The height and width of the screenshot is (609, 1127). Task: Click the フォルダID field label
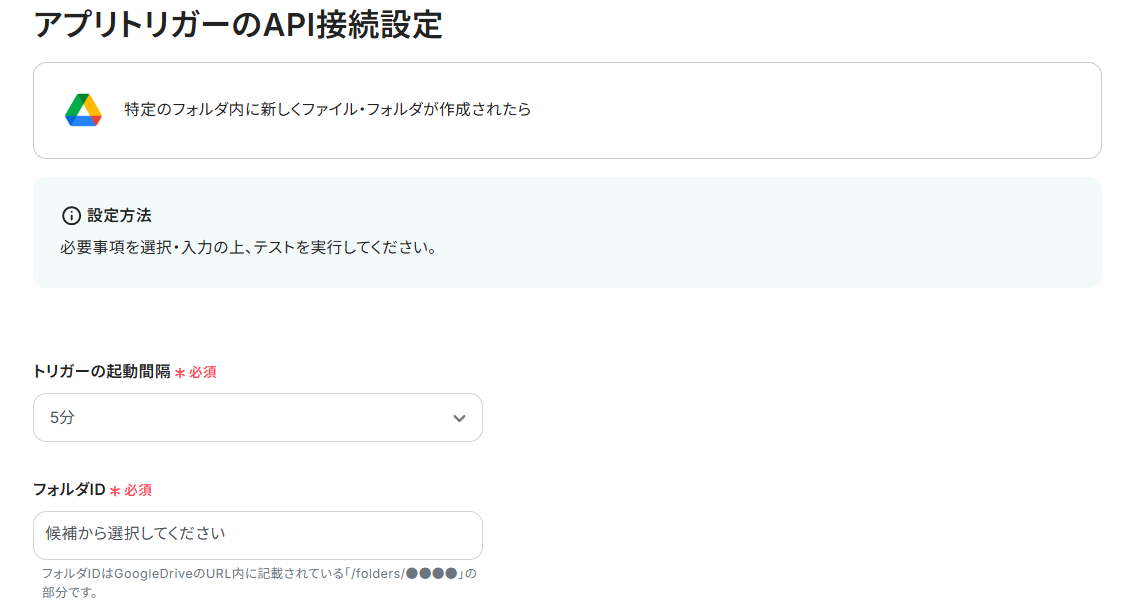pos(69,490)
